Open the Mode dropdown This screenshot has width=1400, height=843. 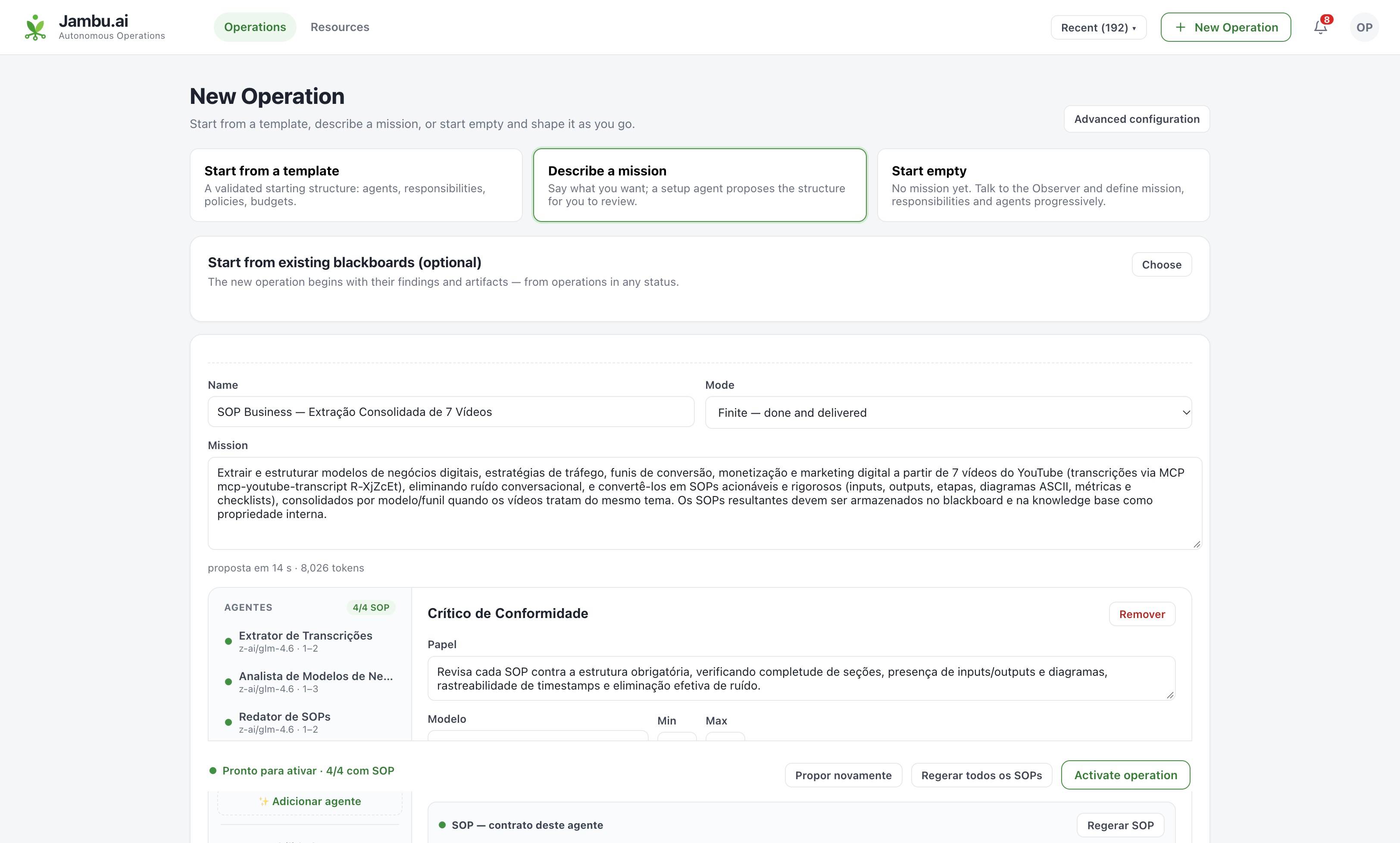click(x=948, y=412)
